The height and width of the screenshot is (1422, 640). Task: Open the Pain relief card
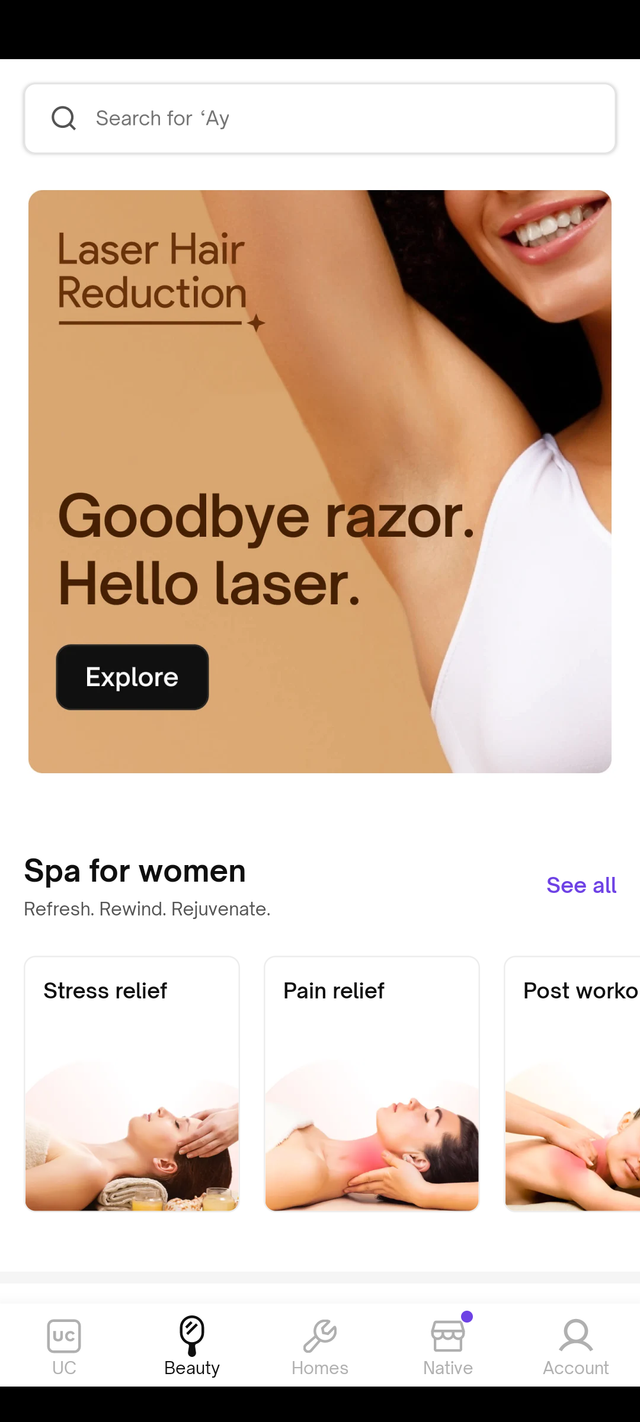pyautogui.click(x=372, y=1084)
